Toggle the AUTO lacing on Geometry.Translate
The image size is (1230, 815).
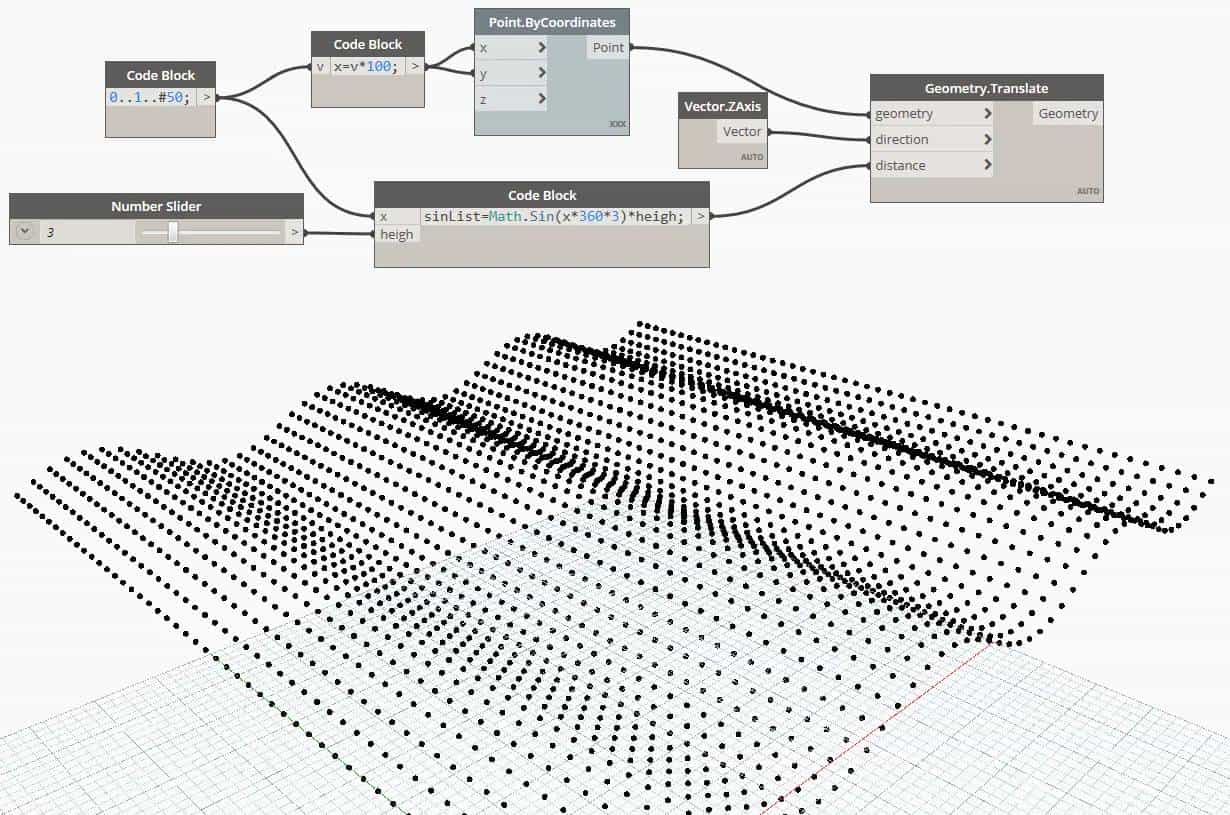[x=1087, y=191]
